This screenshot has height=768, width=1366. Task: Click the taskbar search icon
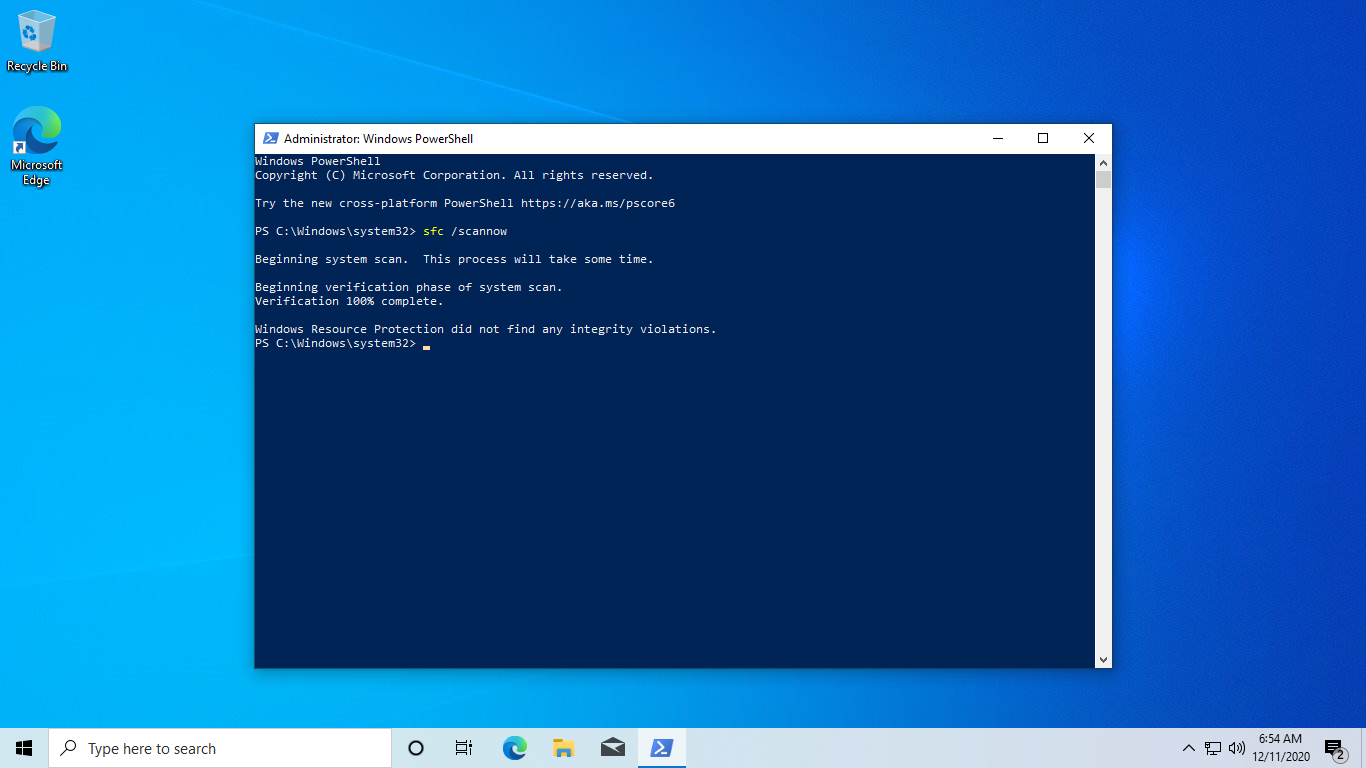click(68, 748)
